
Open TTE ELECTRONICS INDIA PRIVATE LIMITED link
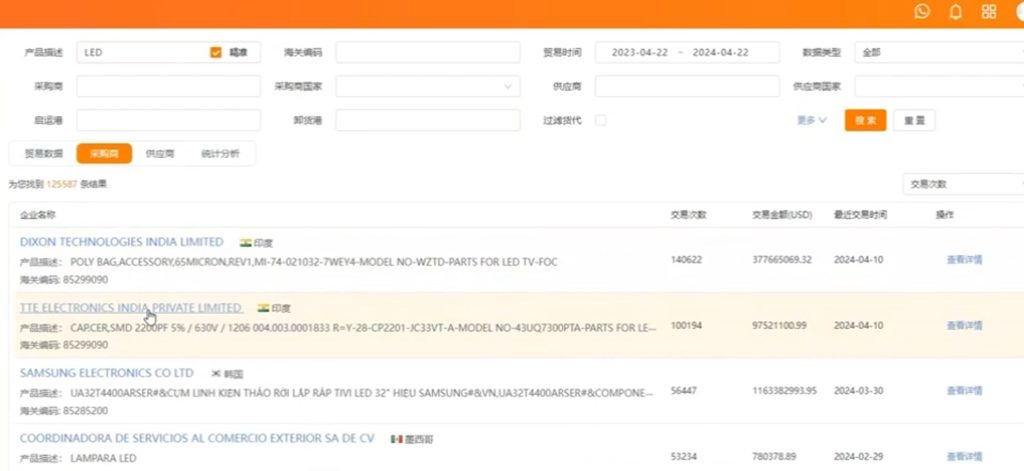[131, 307]
